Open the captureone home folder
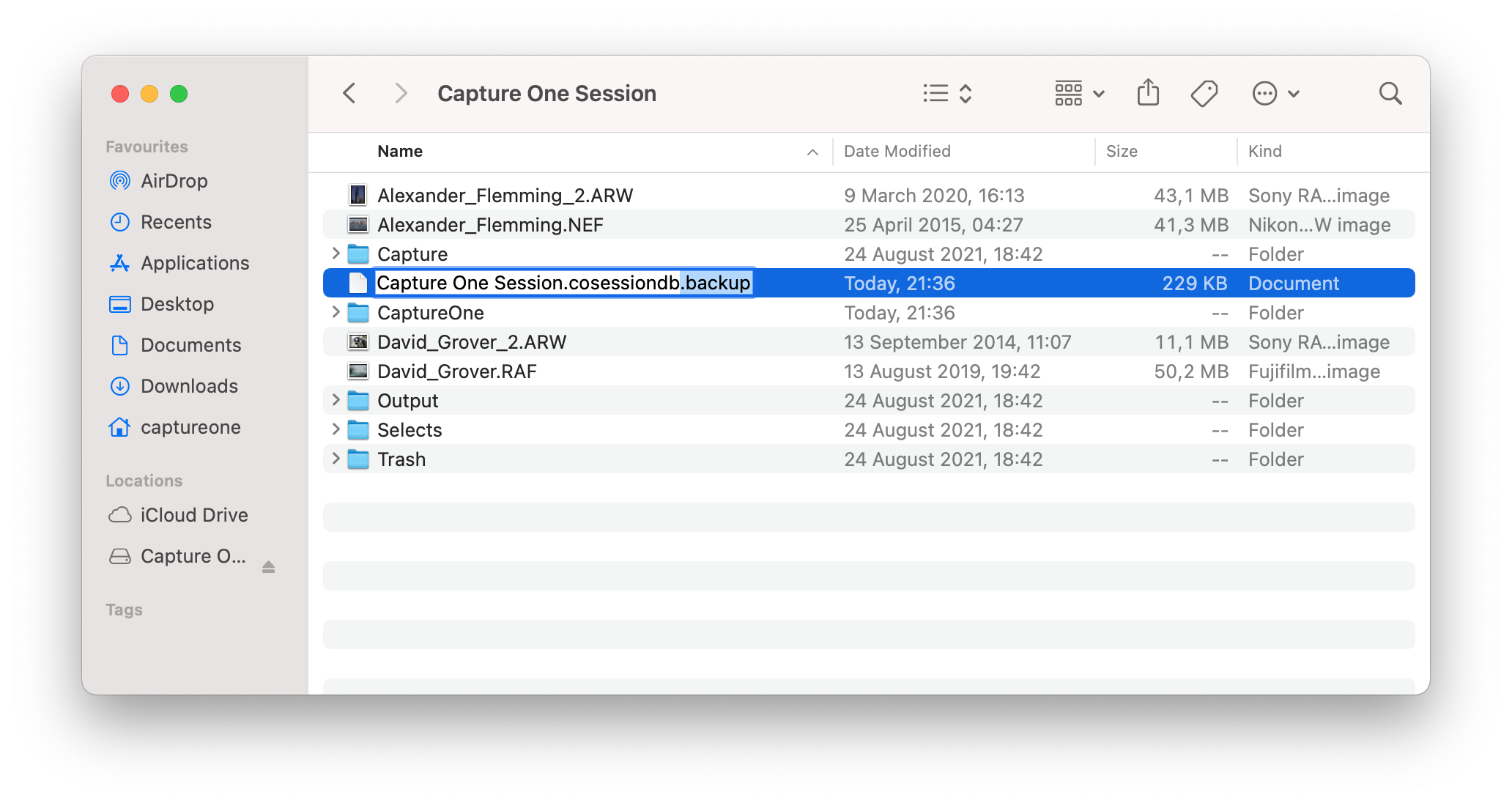The width and height of the screenshot is (1512, 803). [x=190, y=427]
